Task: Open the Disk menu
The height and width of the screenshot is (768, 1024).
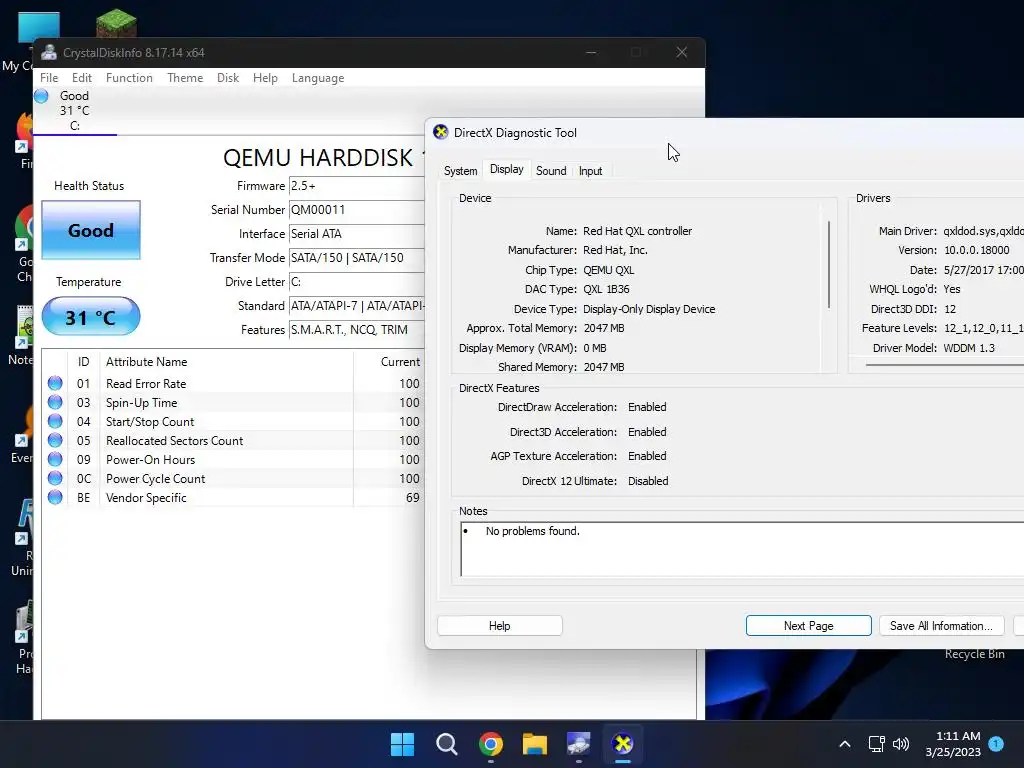Action: click(228, 78)
